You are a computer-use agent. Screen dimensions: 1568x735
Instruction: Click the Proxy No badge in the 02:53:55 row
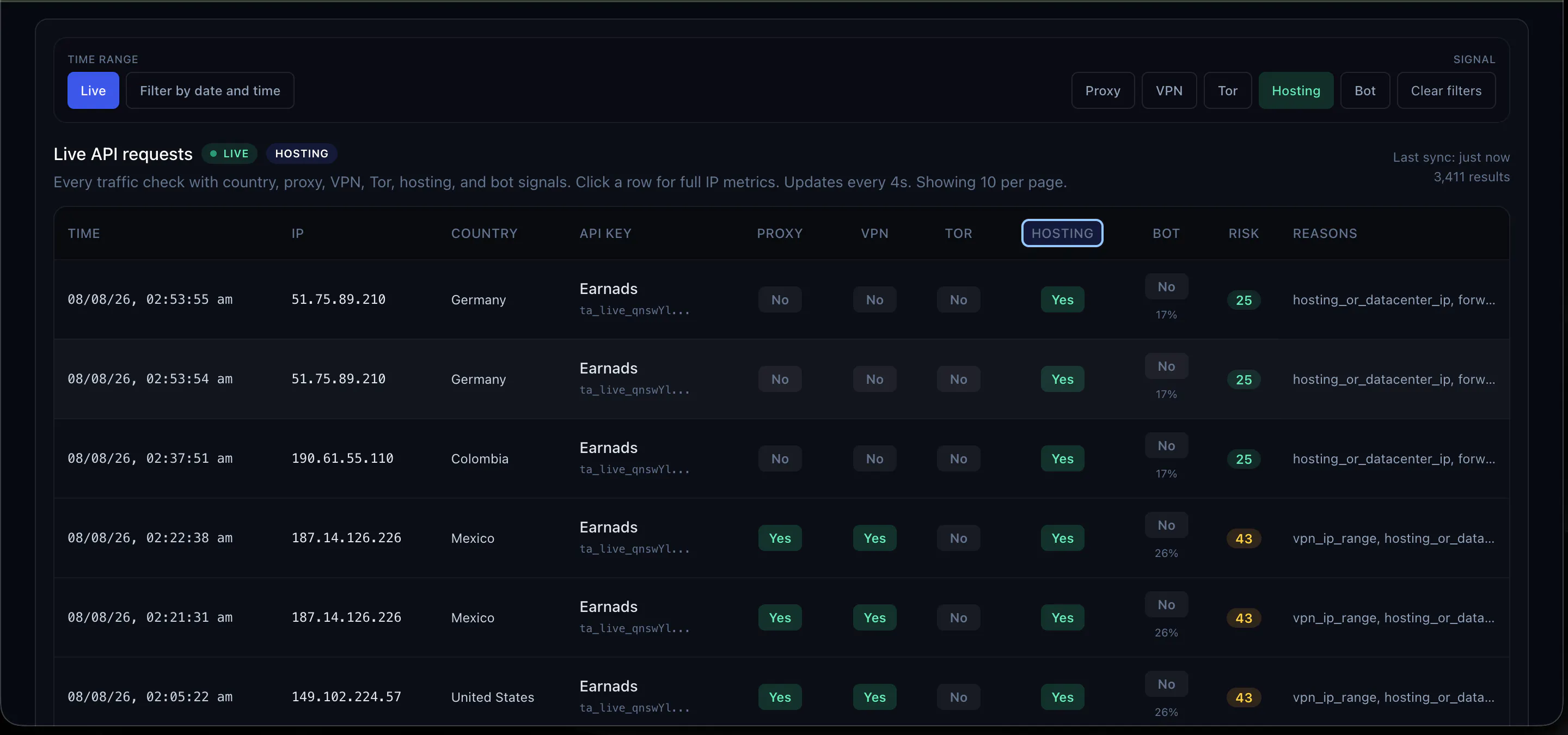coord(780,300)
